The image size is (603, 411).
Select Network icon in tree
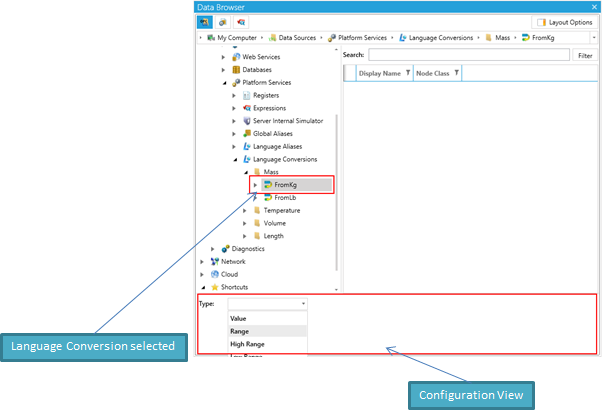(215, 261)
